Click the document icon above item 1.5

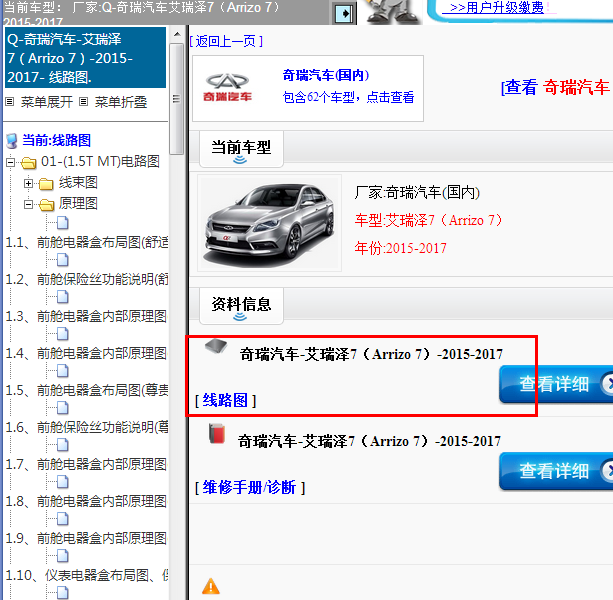pos(63,371)
